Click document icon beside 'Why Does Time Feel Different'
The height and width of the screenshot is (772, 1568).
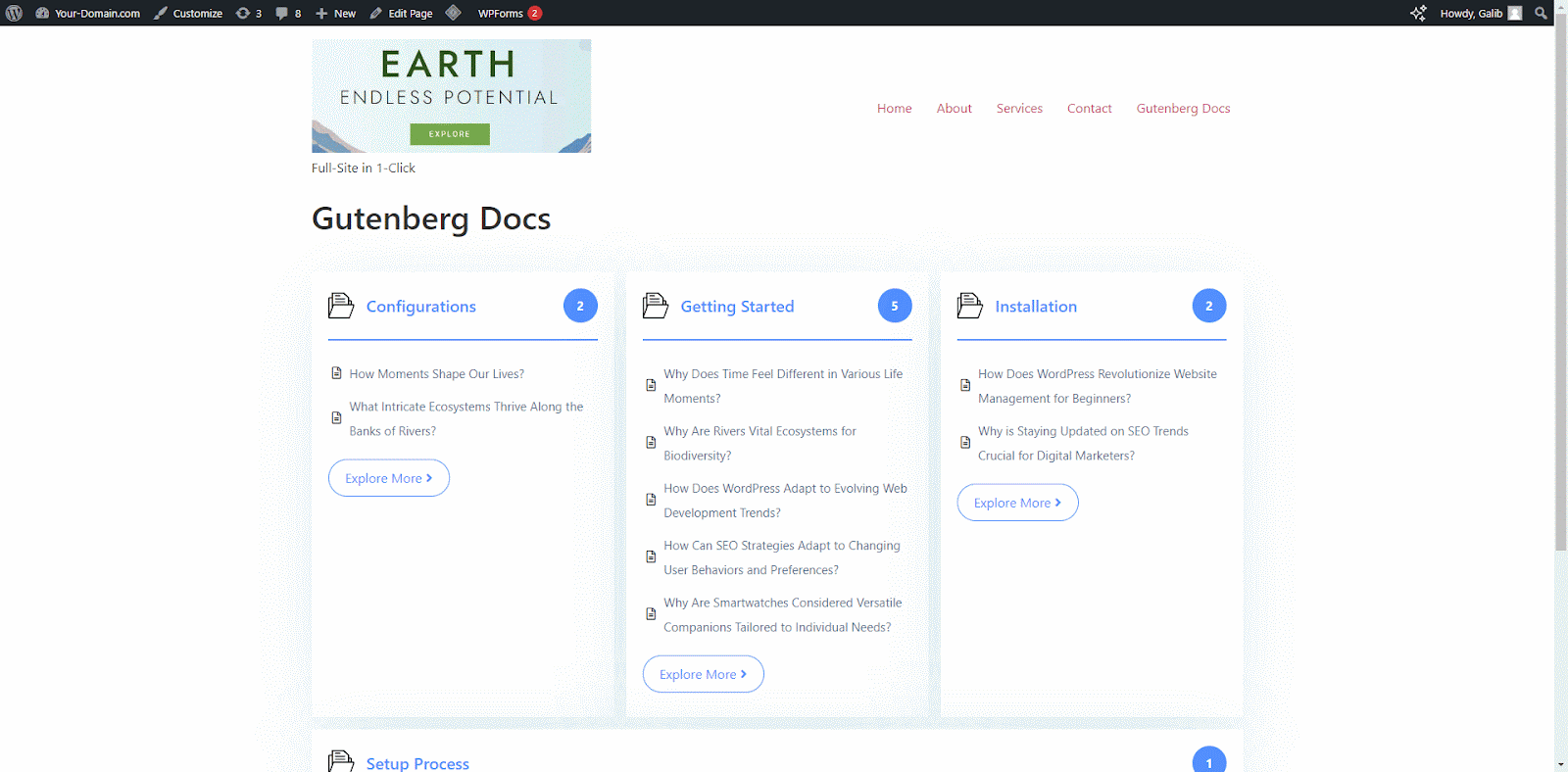651,385
